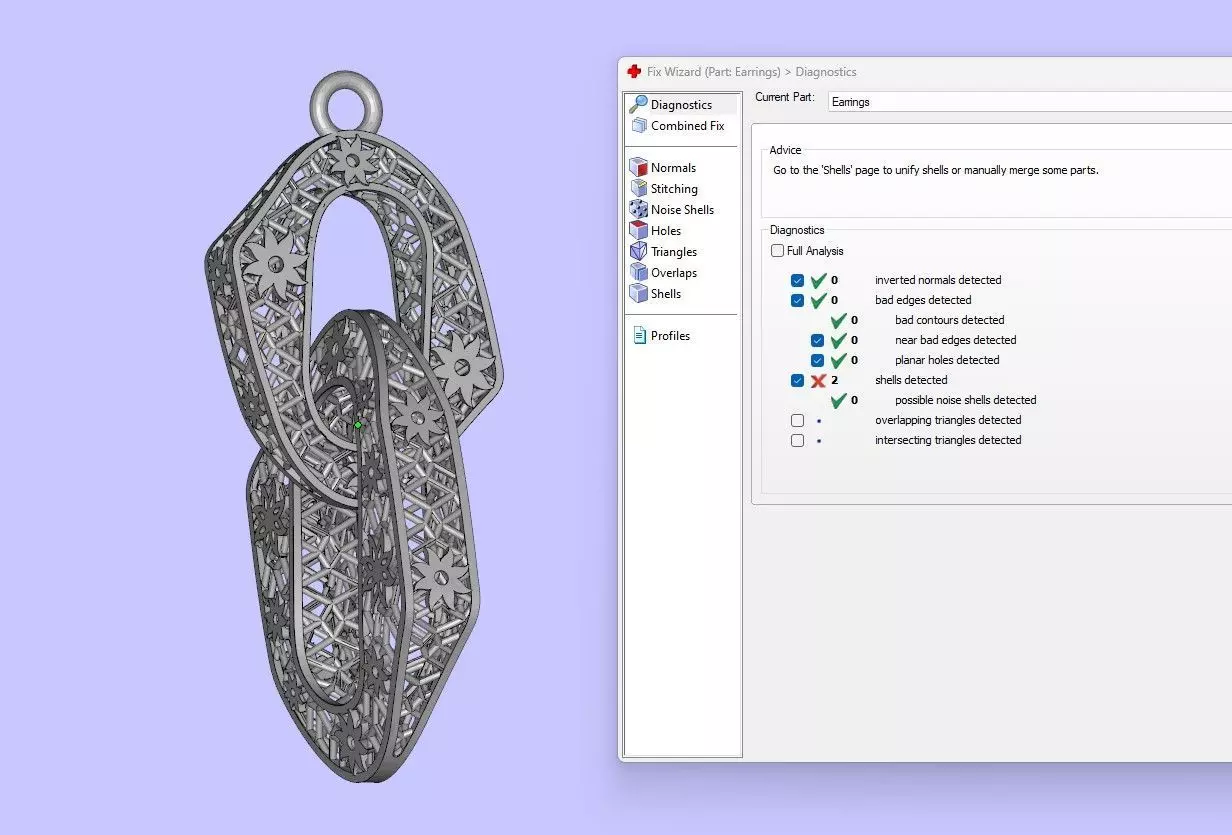Click the Triangles icon in the sidebar
This screenshot has height=835, width=1232.
[x=638, y=251]
